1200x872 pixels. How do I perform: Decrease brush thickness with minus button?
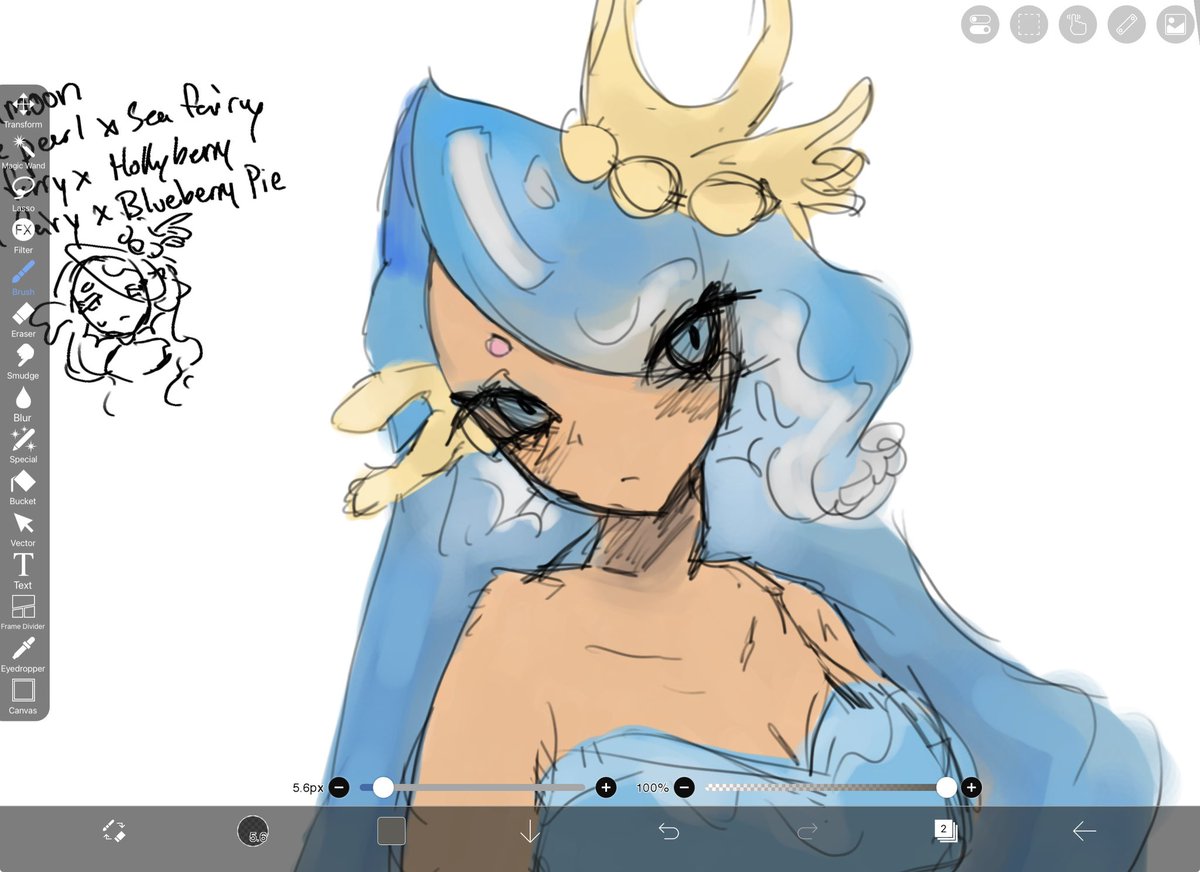click(x=339, y=788)
